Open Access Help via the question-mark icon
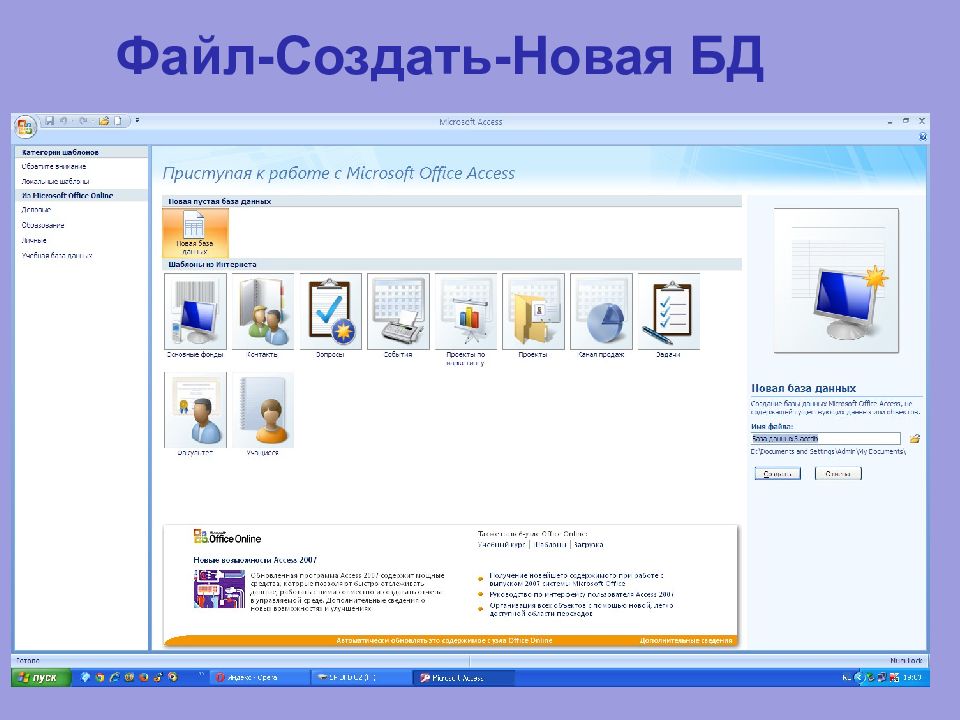 (x=923, y=137)
